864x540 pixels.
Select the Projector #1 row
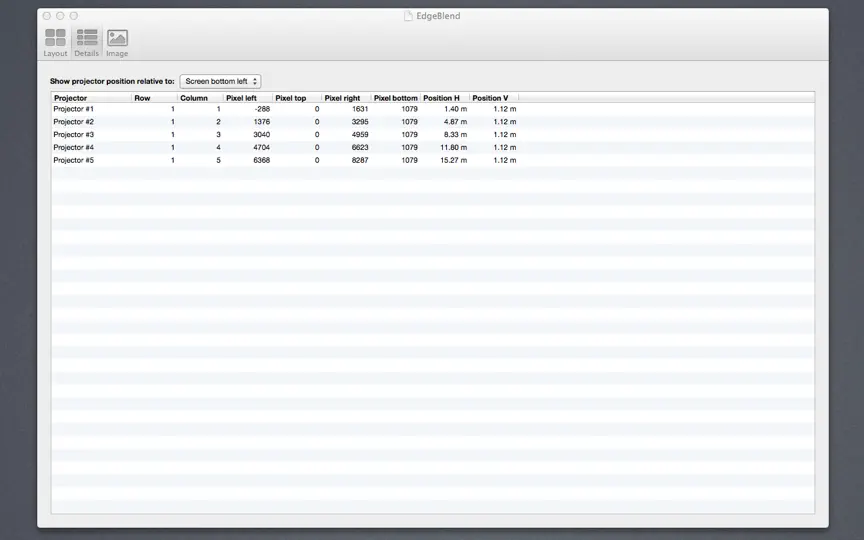433,109
